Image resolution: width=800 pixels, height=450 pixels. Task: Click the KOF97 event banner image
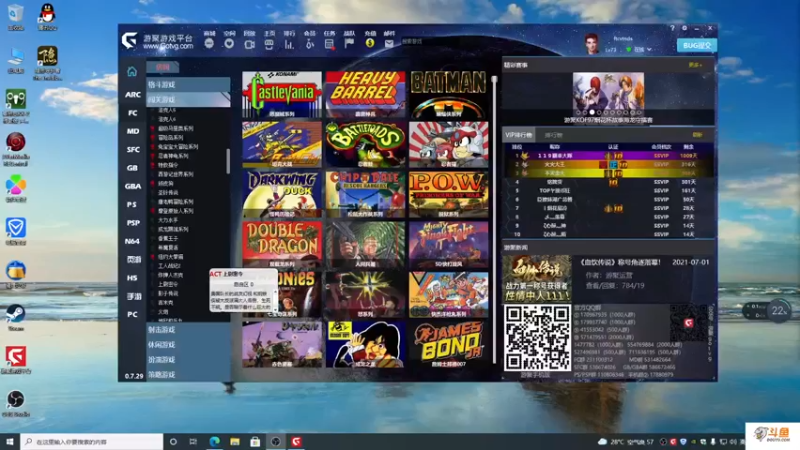[x=608, y=94]
